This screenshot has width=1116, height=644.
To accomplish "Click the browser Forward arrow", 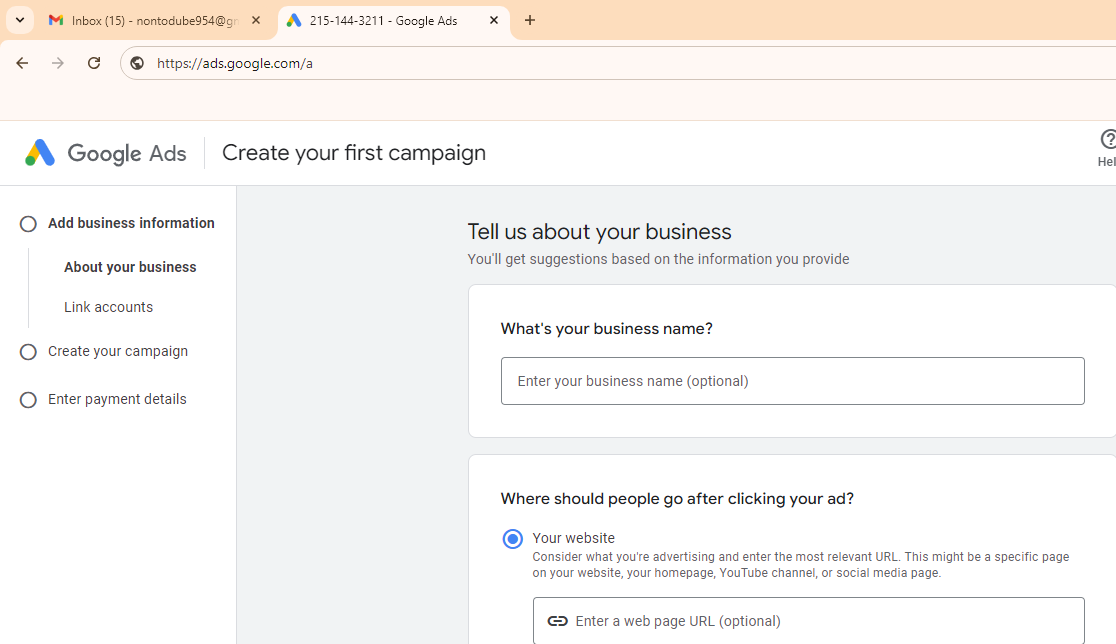I will pyautogui.click(x=58, y=63).
